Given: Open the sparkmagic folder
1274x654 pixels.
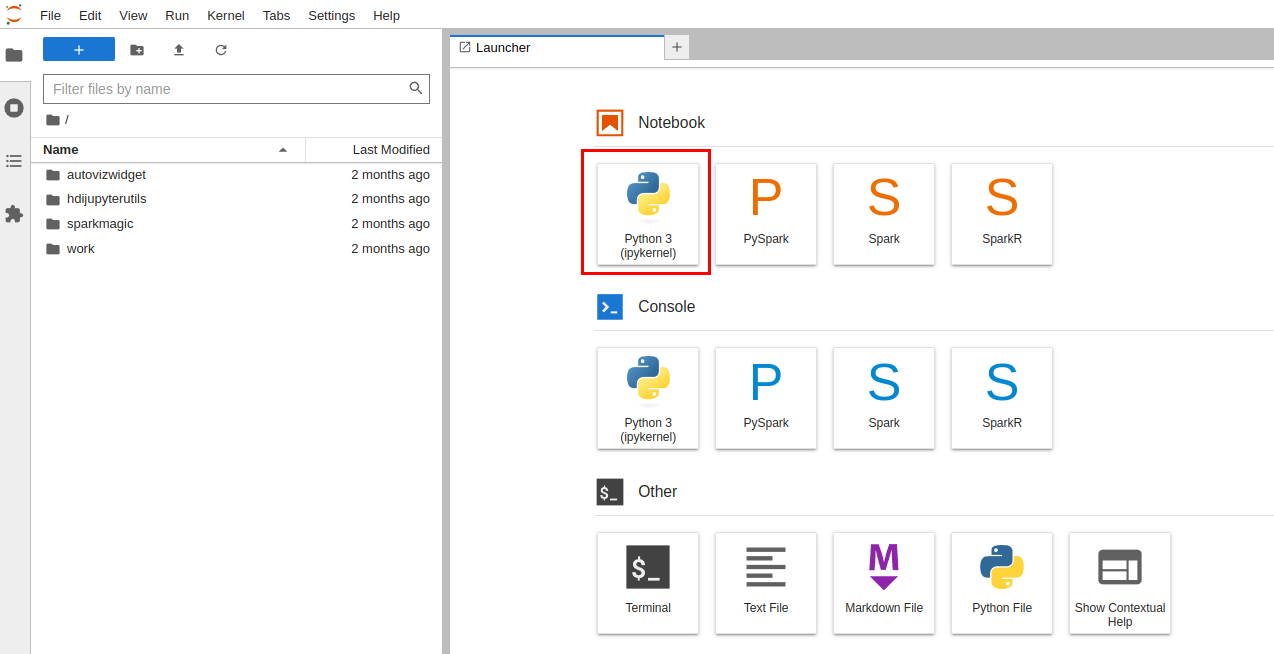Looking at the screenshot, I should (100, 224).
